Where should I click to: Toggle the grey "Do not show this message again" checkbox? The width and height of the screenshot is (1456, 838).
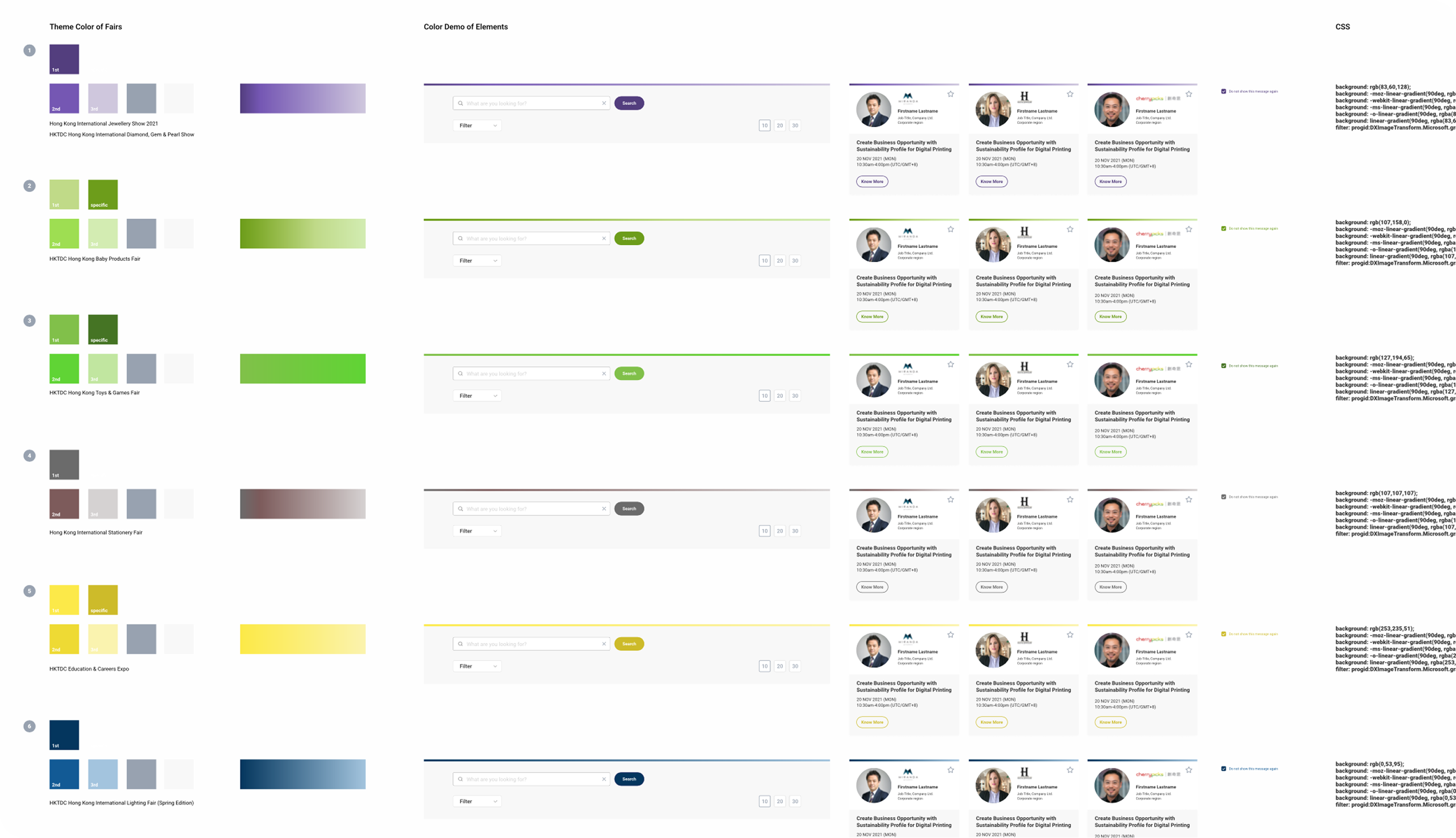coord(1224,497)
